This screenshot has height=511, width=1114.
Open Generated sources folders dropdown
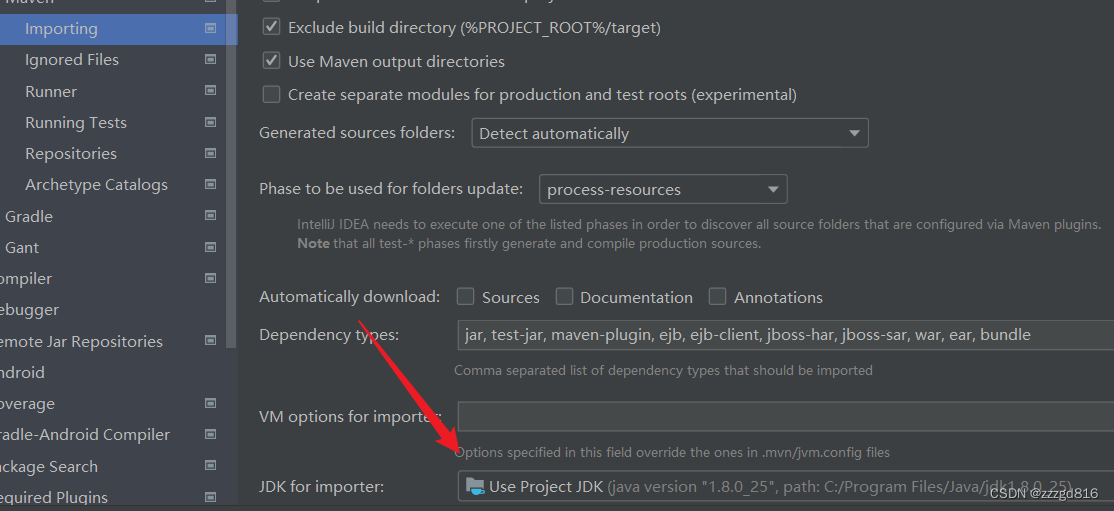[670, 133]
